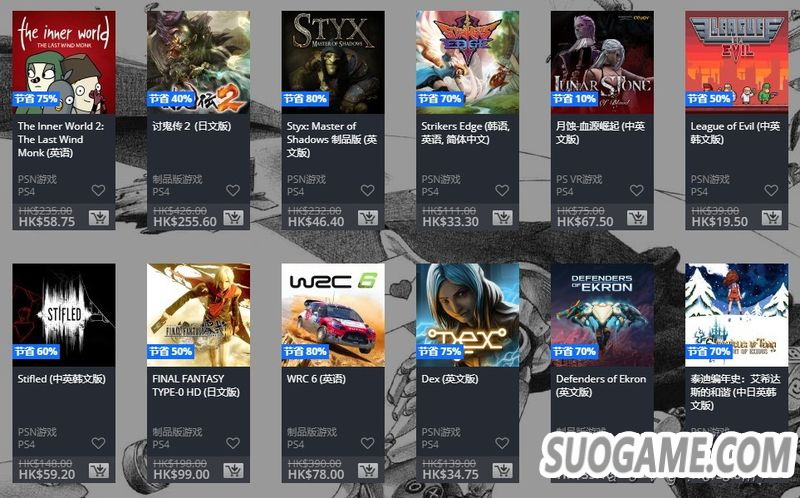
Task: Open the Dex game cover art
Action: (x=468, y=315)
